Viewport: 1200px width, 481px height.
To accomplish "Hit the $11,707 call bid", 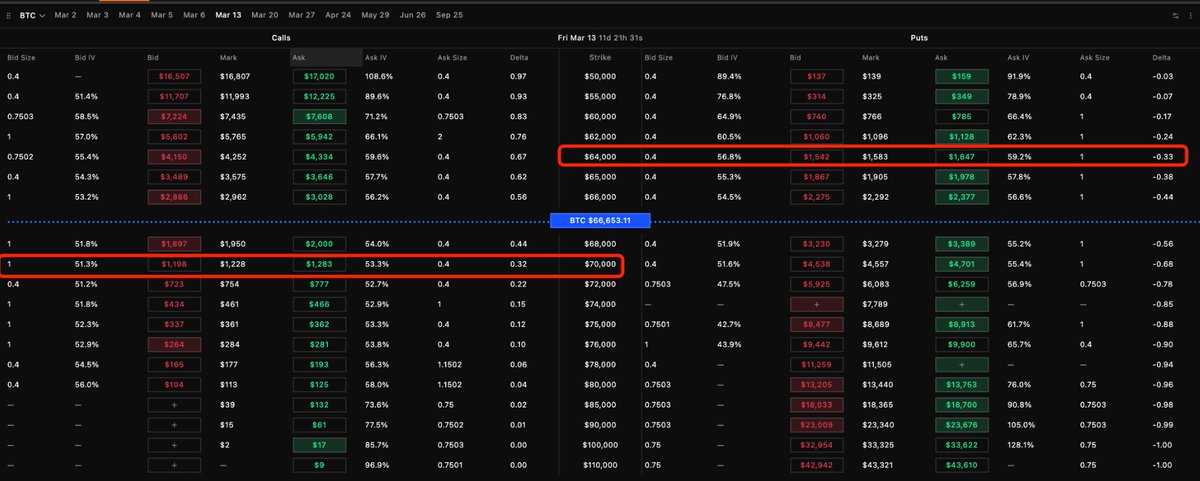I will coord(175,95).
